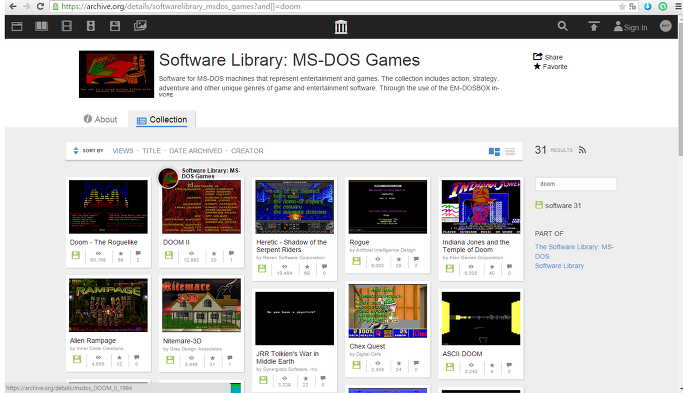683x393 pixels.
Task: Click the upload arrow icon
Action: click(x=594, y=27)
